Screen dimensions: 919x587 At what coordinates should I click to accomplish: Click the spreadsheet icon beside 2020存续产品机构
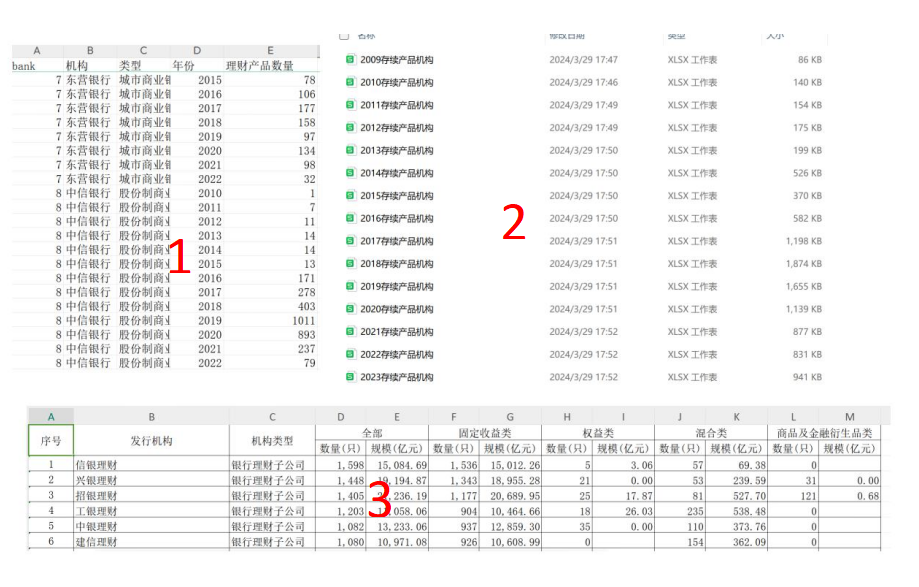click(350, 309)
